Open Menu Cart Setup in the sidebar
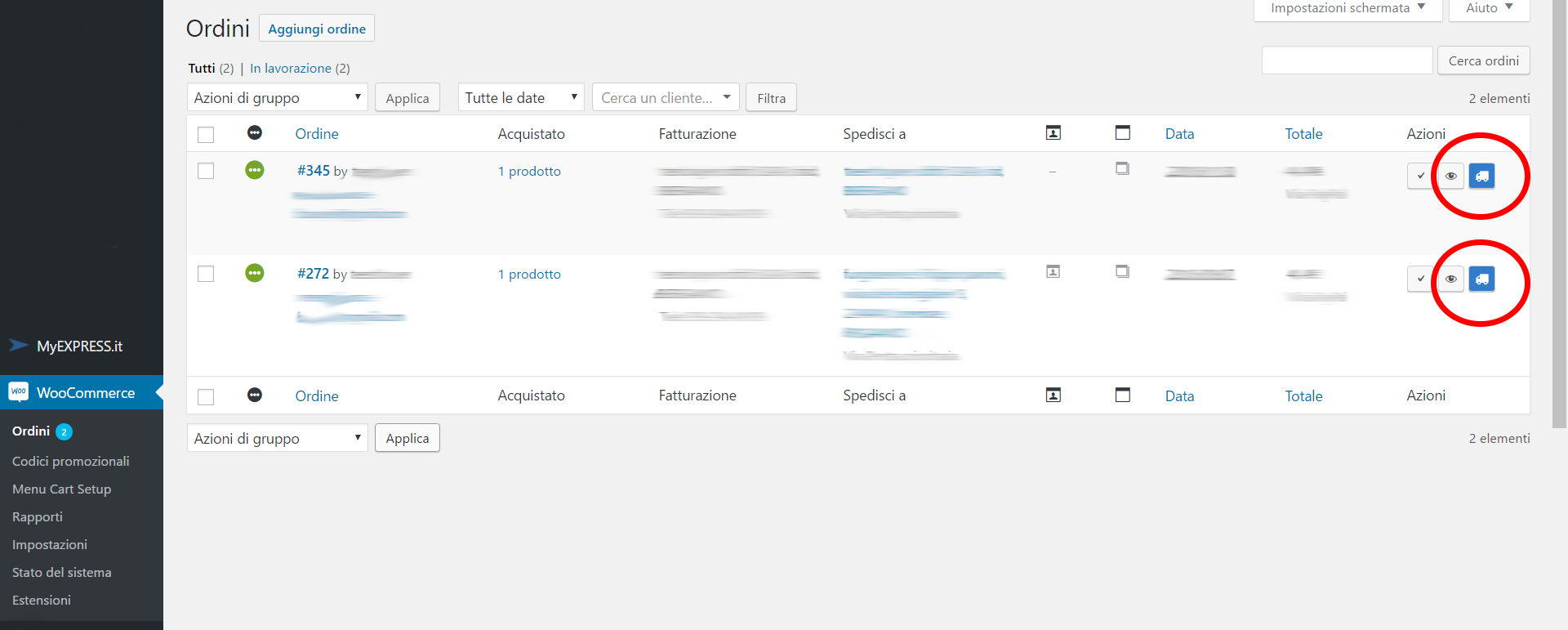This screenshot has height=630, width=1568. tap(62, 489)
